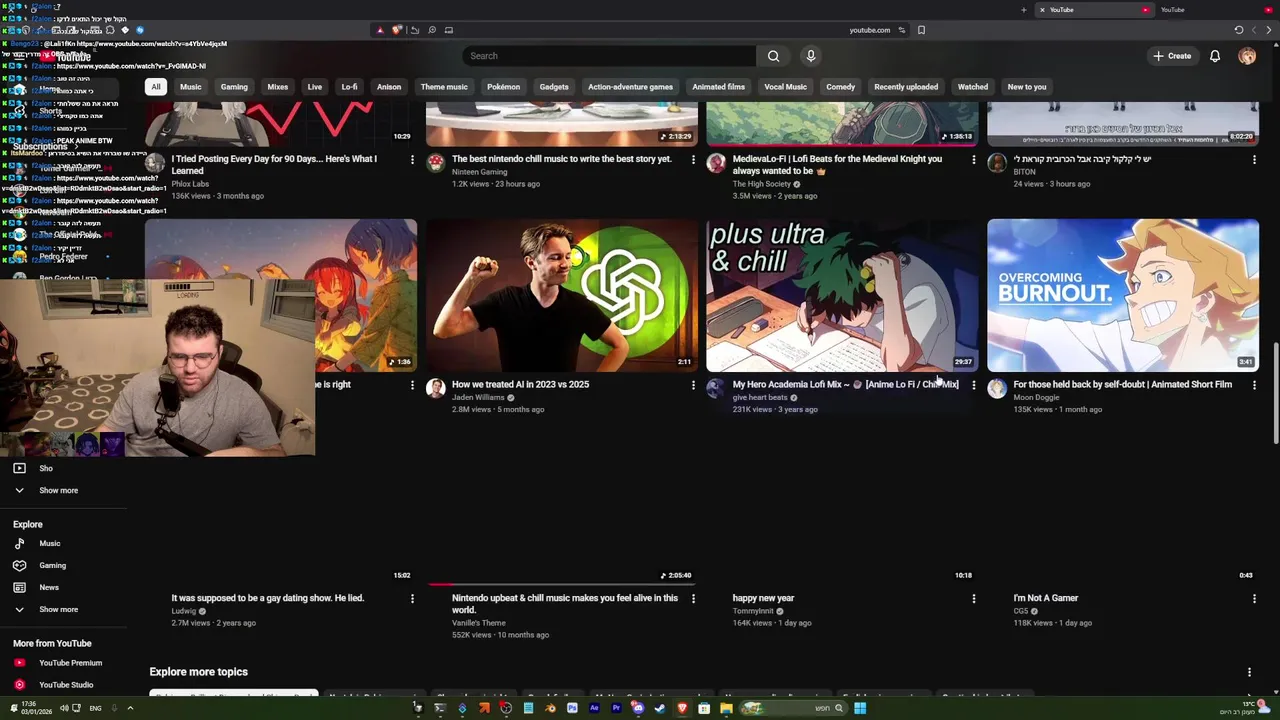Screen dimensions: 1280x720
Task: Open the account avatar menu
Action: click(x=1247, y=56)
